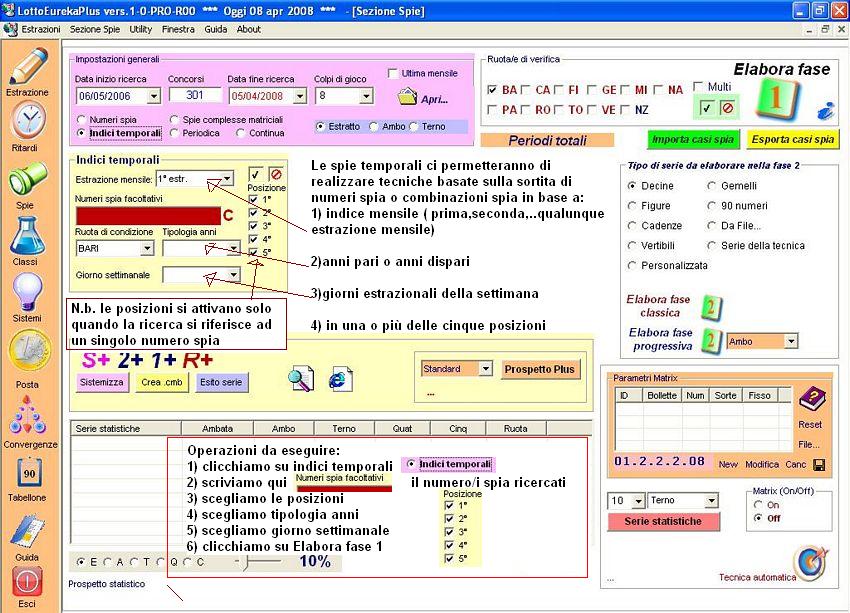Clear spy numbers with red C

228,216
